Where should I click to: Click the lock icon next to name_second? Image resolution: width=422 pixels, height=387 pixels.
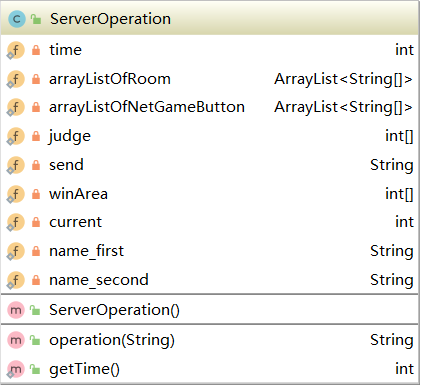tap(36, 280)
